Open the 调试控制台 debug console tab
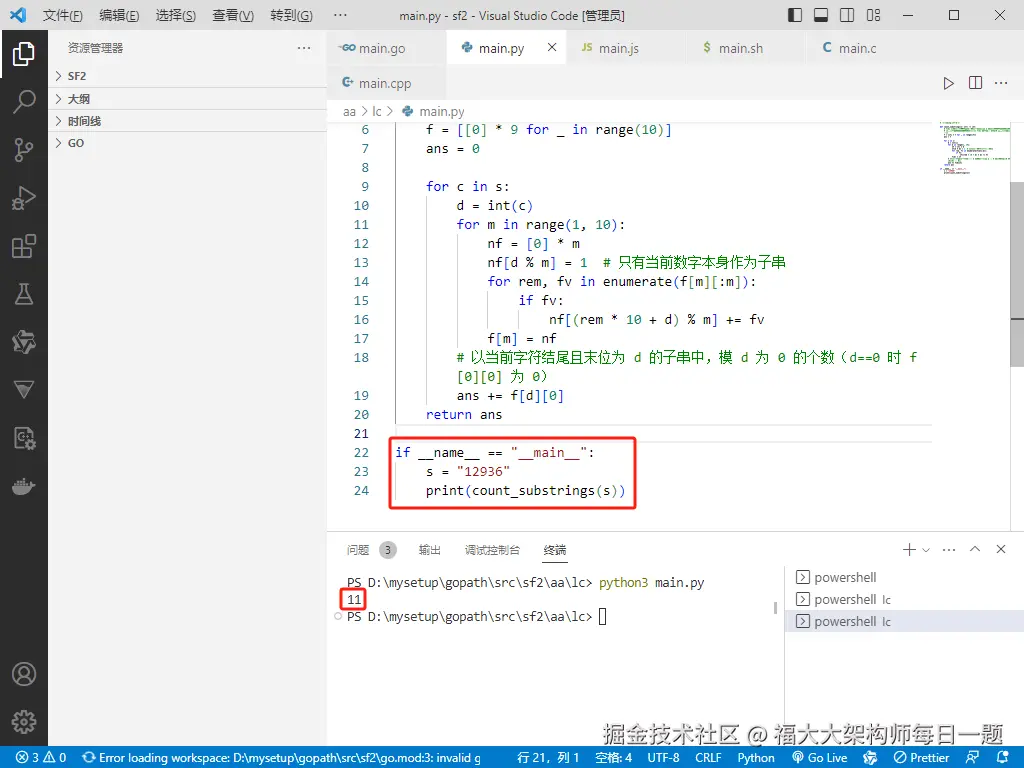Image resolution: width=1024 pixels, height=768 pixels. (x=492, y=550)
